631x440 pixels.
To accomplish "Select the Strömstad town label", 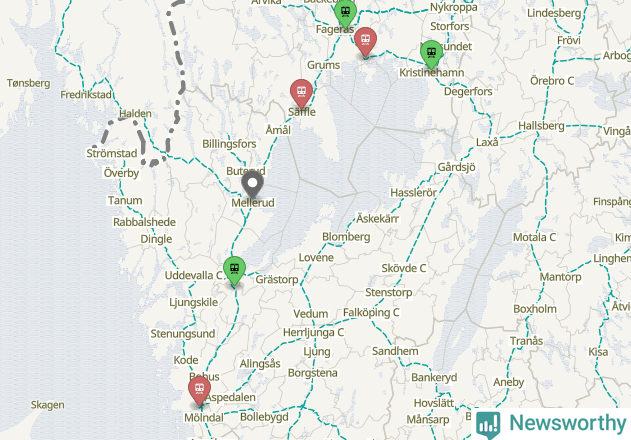I will click(x=112, y=153).
